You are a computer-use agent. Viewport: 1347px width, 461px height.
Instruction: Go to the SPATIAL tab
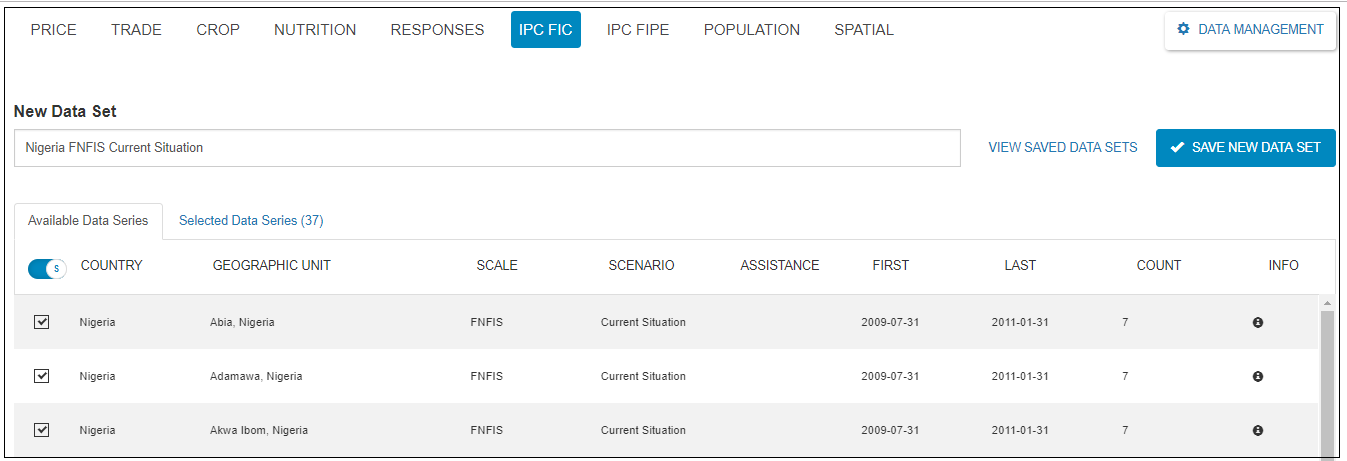pyautogui.click(x=864, y=30)
